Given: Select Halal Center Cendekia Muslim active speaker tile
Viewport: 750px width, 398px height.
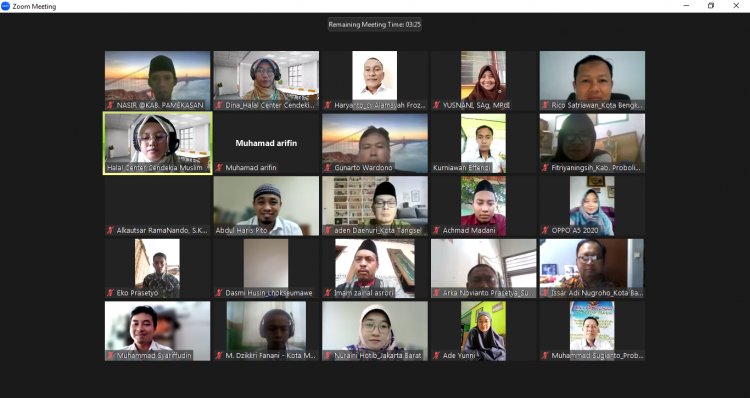Looking at the screenshot, I should point(157,143).
